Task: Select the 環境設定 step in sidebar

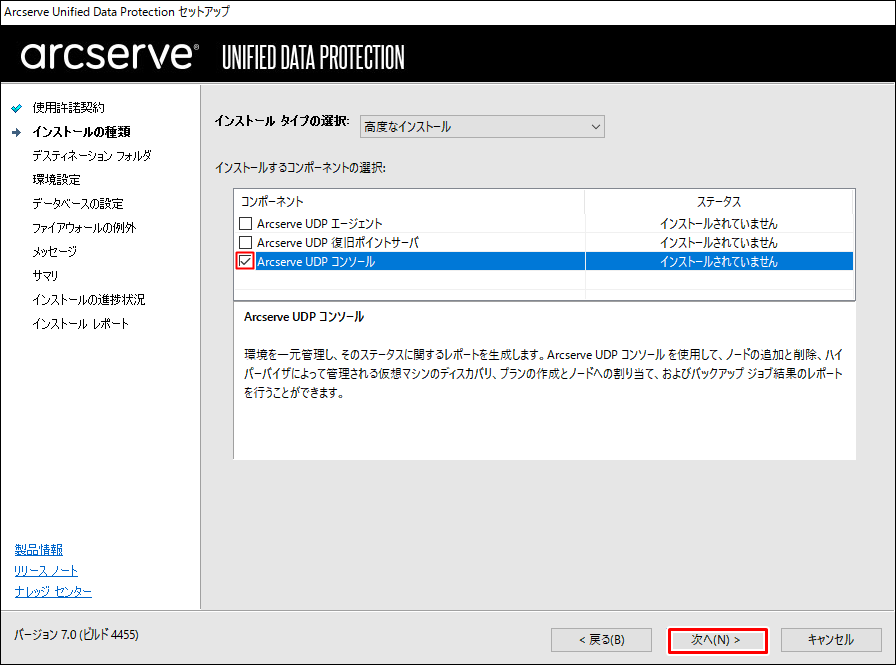Action: [x=56, y=179]
